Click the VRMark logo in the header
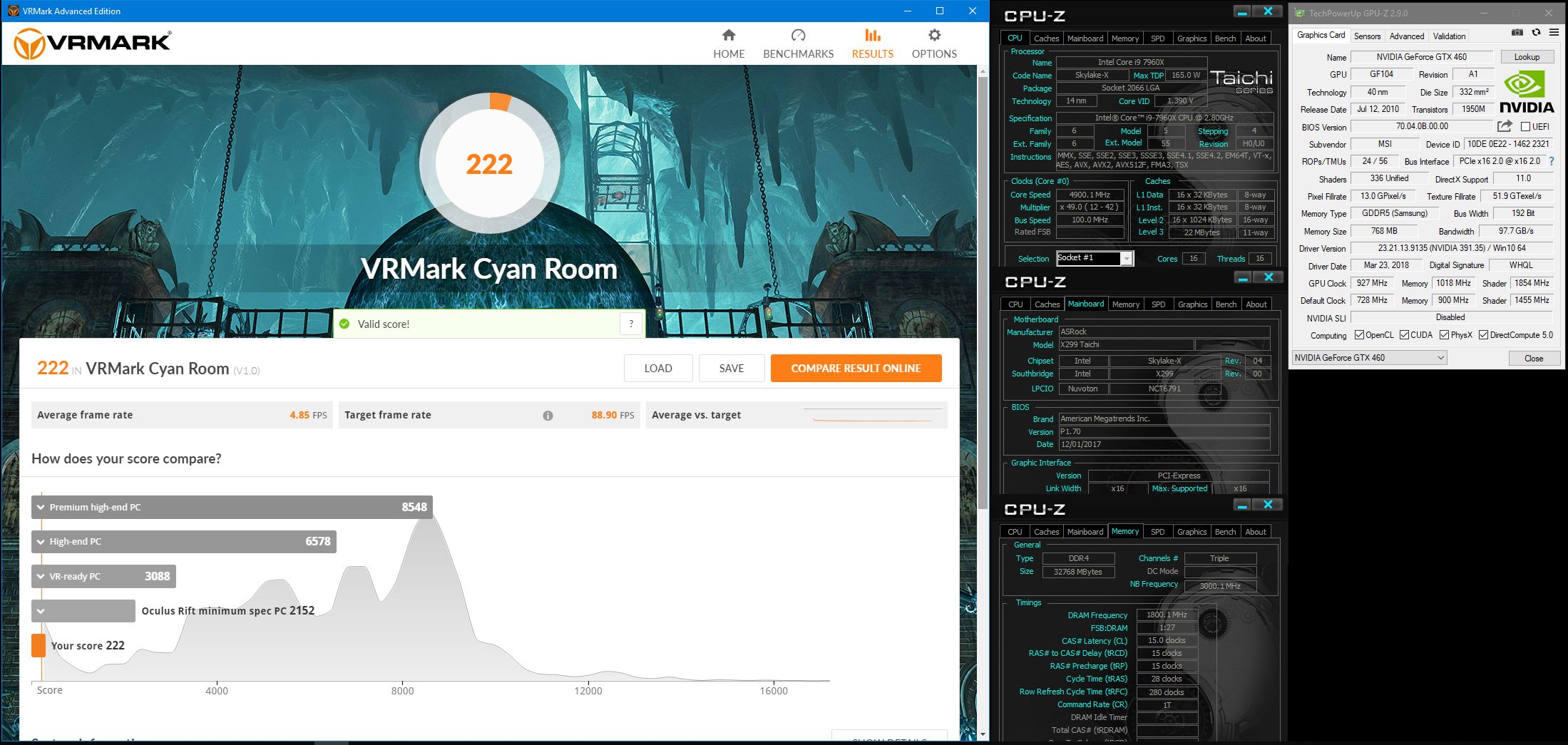This screenshot has height=745, width=1568. pyautogui.click(x=92, y=43)
